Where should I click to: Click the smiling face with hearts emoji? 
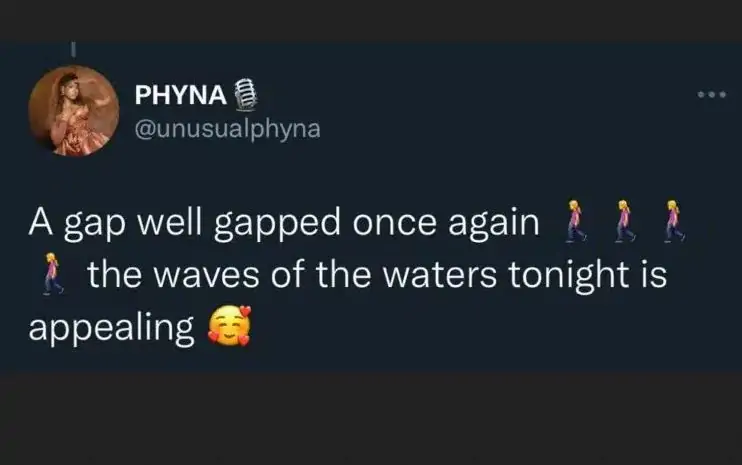(x=228, y=327)
